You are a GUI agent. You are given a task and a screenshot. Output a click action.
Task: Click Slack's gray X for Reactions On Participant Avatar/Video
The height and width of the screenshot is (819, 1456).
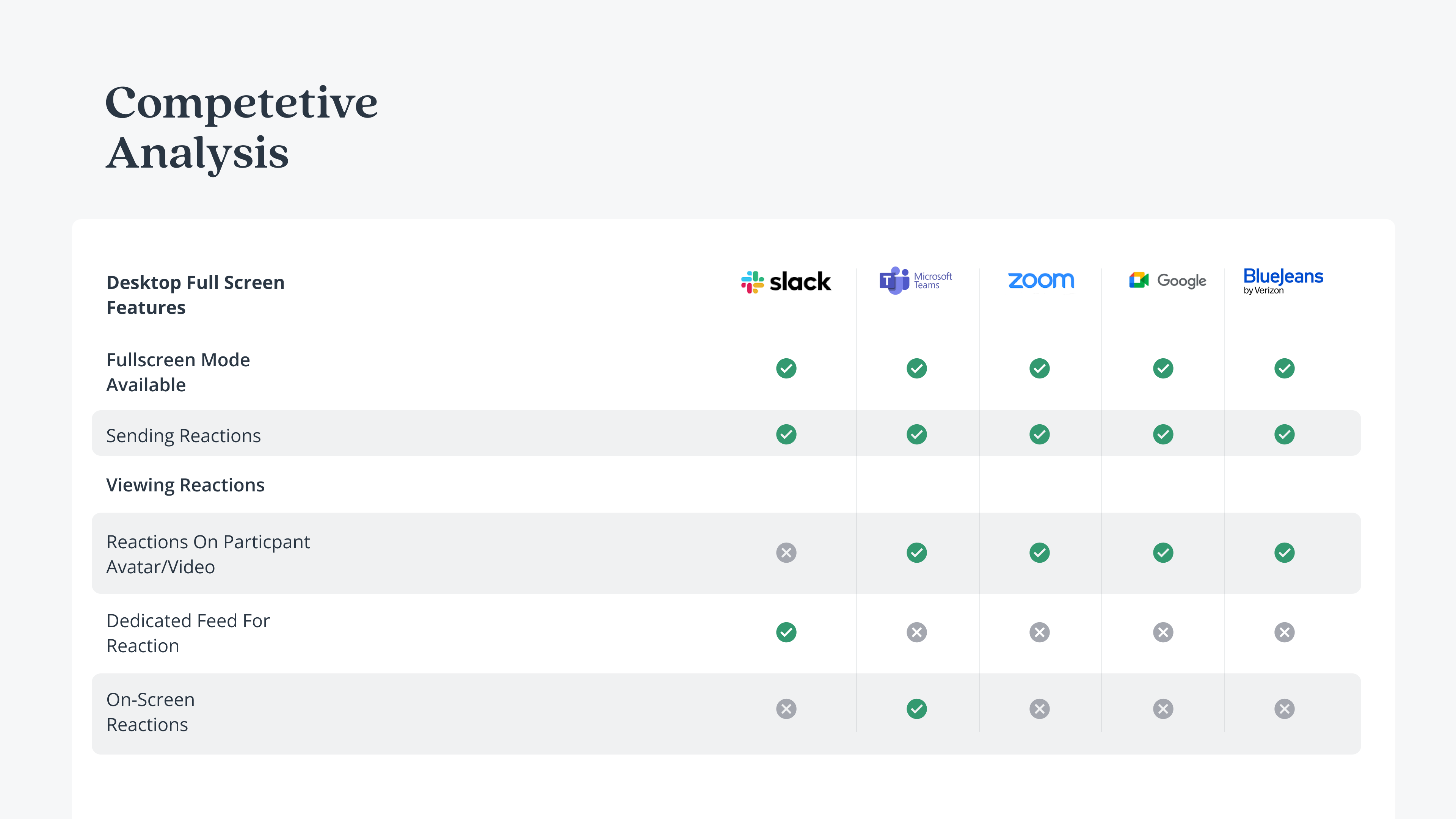click(786, 553)
